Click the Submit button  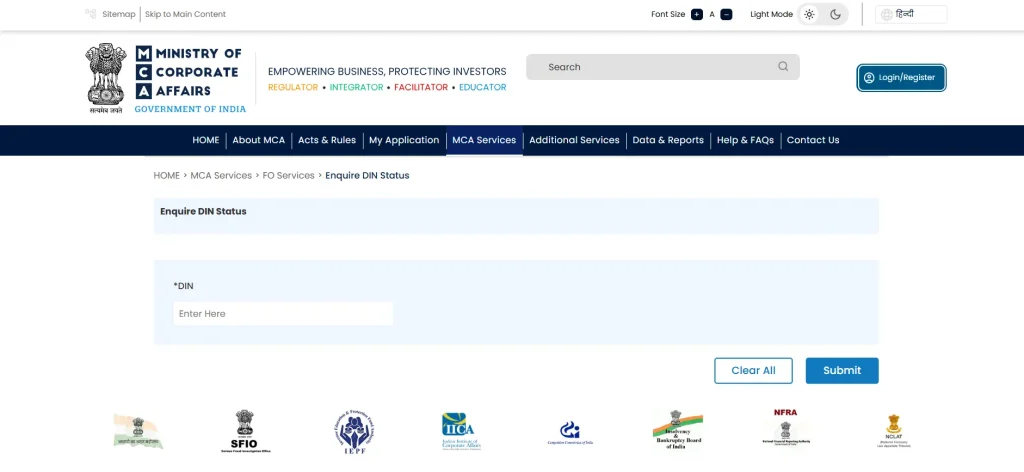coord(842,370)
